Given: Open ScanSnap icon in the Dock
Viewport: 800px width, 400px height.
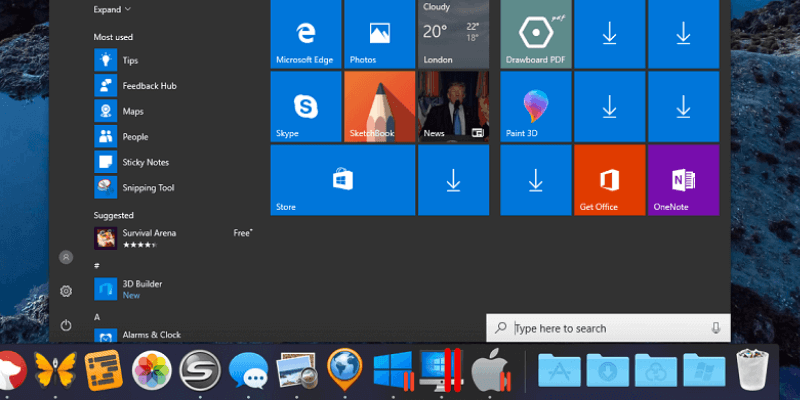Looking at the screenshot, I should (200, 371).
